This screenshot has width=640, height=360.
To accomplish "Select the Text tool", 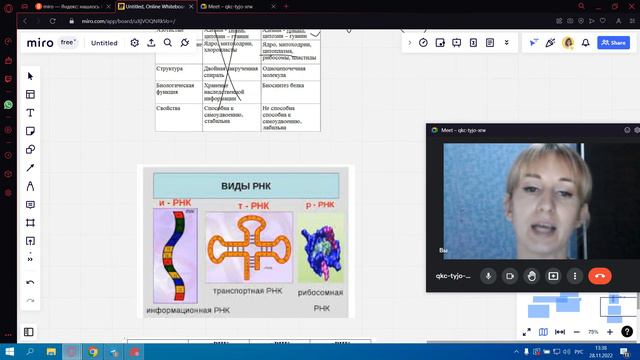I will [x=30, y=113].
